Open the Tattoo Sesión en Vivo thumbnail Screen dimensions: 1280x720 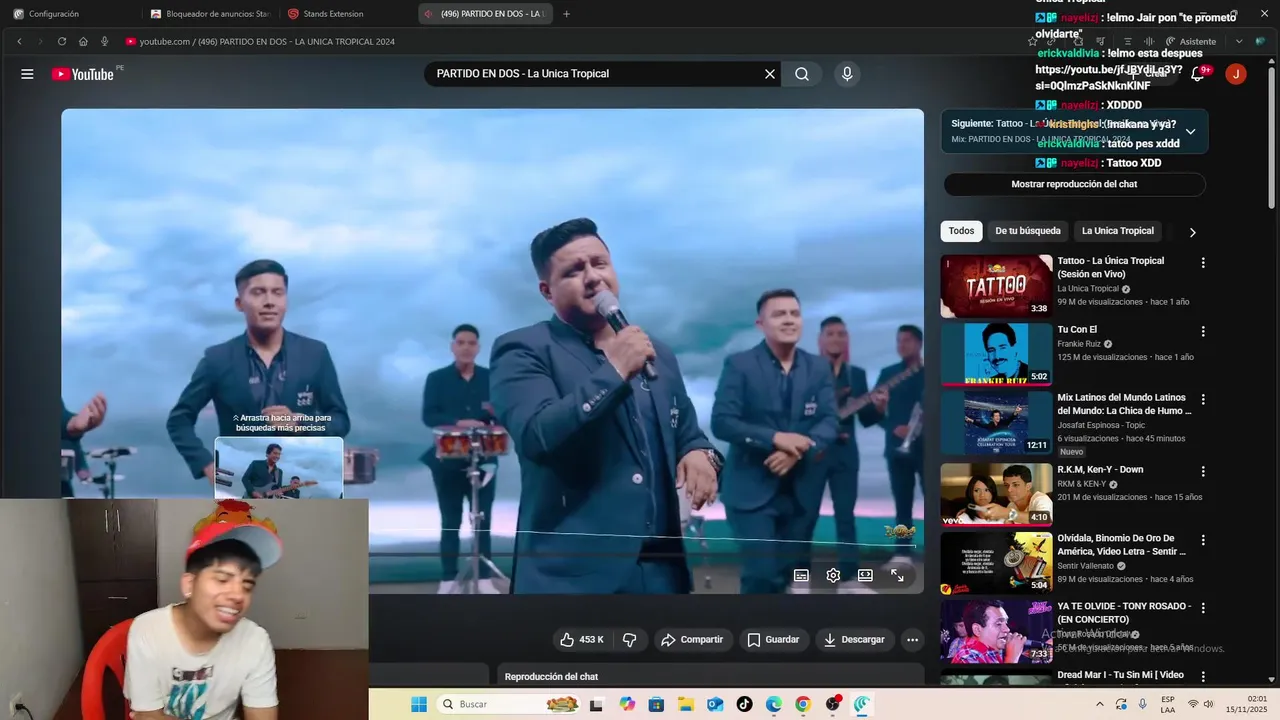pos(996,286)
